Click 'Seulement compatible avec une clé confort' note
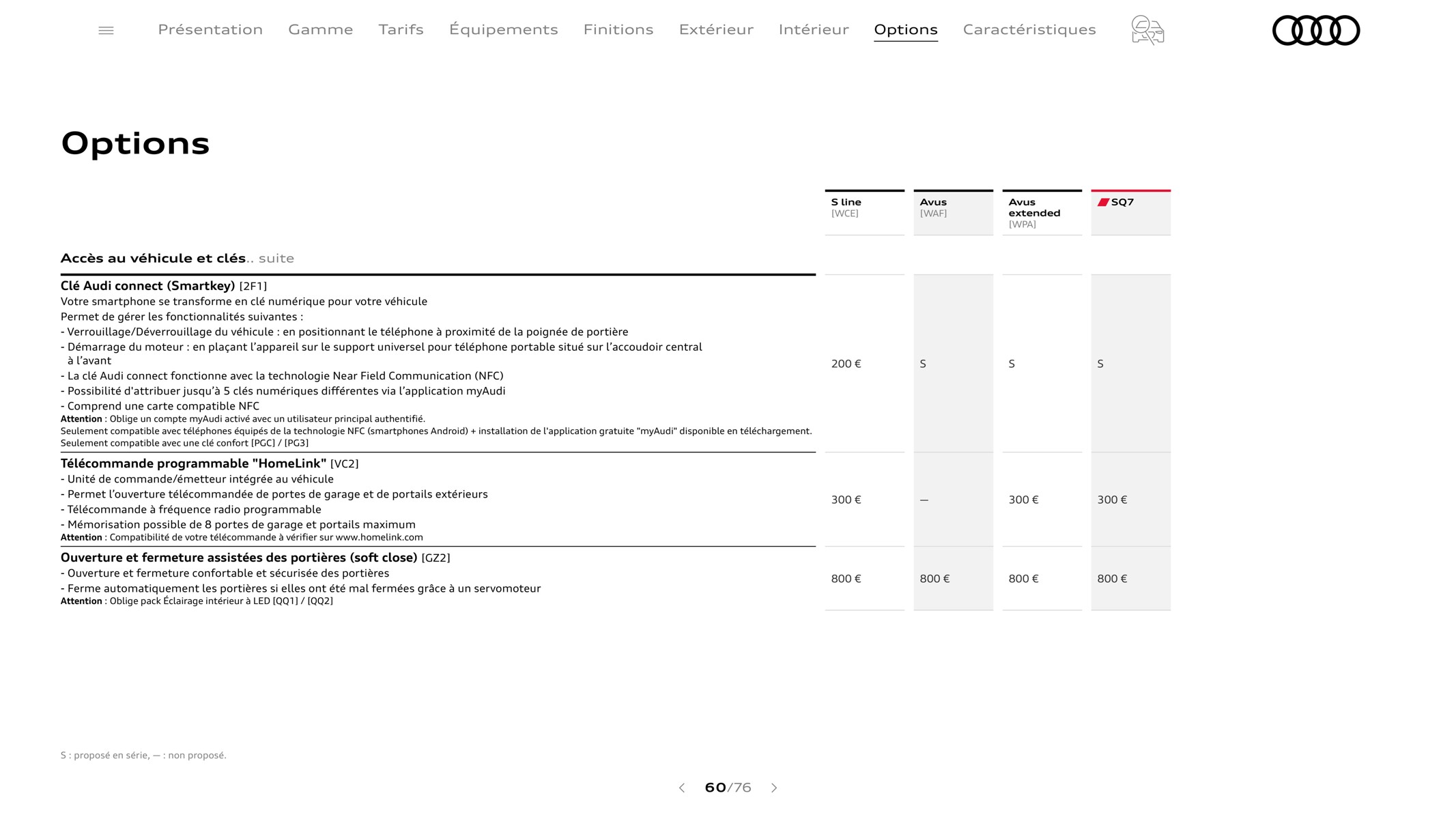 (x=184, y=443)
